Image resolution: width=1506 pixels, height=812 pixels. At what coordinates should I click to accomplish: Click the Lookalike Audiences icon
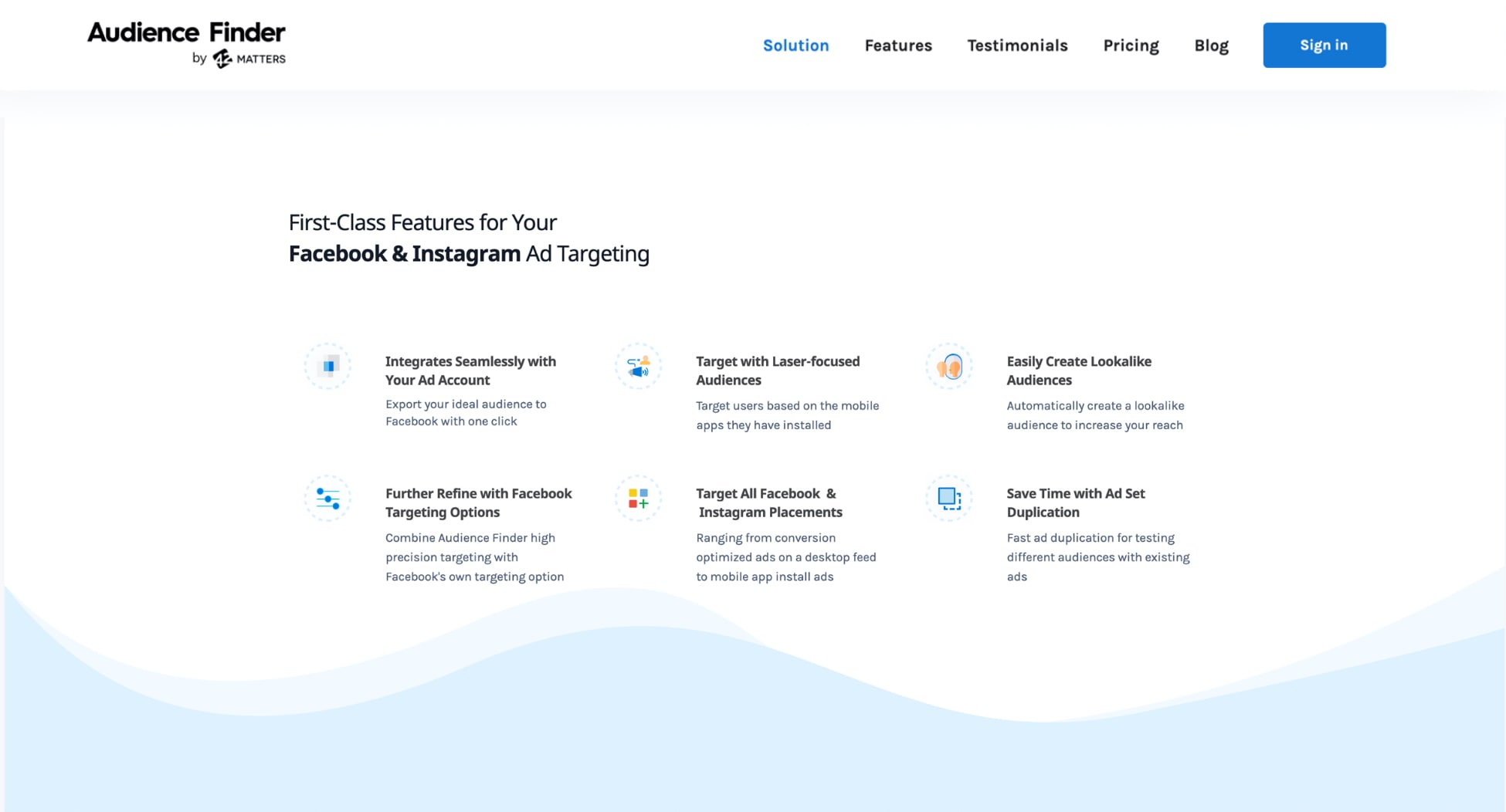(949, 366)
